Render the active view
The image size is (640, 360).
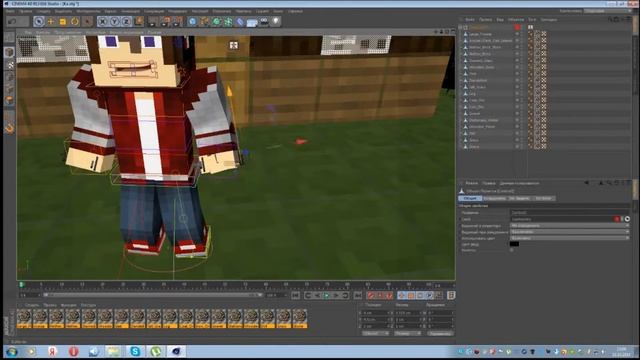153,21
